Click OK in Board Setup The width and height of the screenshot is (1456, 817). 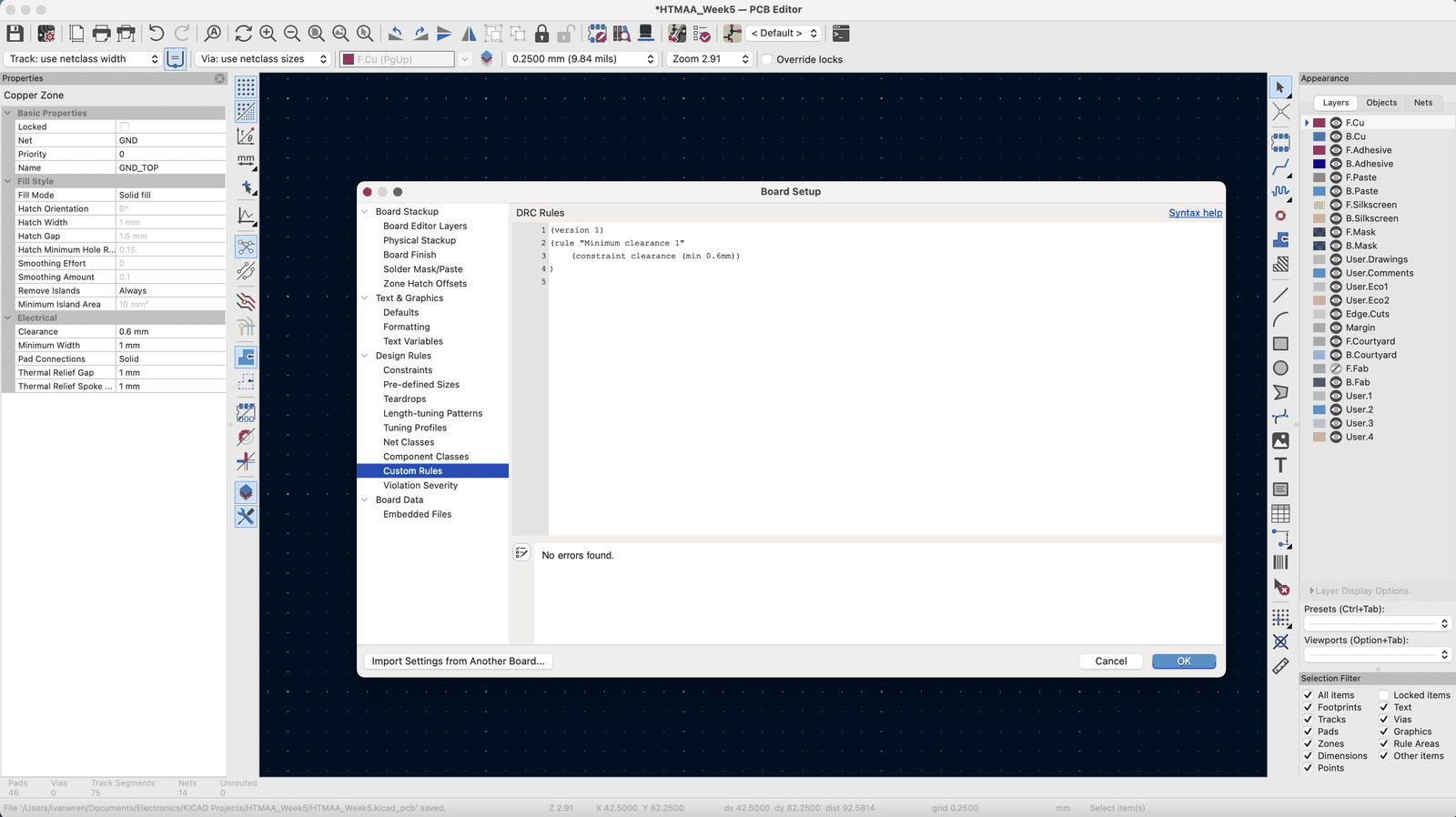click(1184, 661)
